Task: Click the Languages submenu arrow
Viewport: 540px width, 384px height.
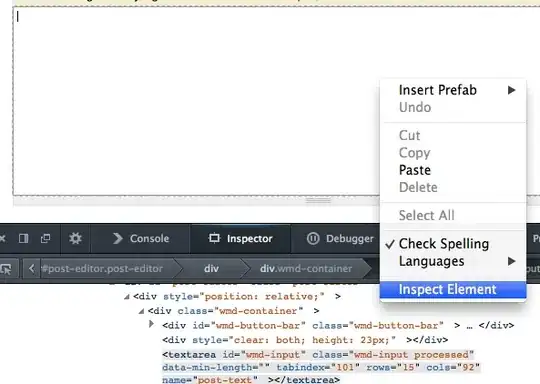Action: (x=512, y=261)
